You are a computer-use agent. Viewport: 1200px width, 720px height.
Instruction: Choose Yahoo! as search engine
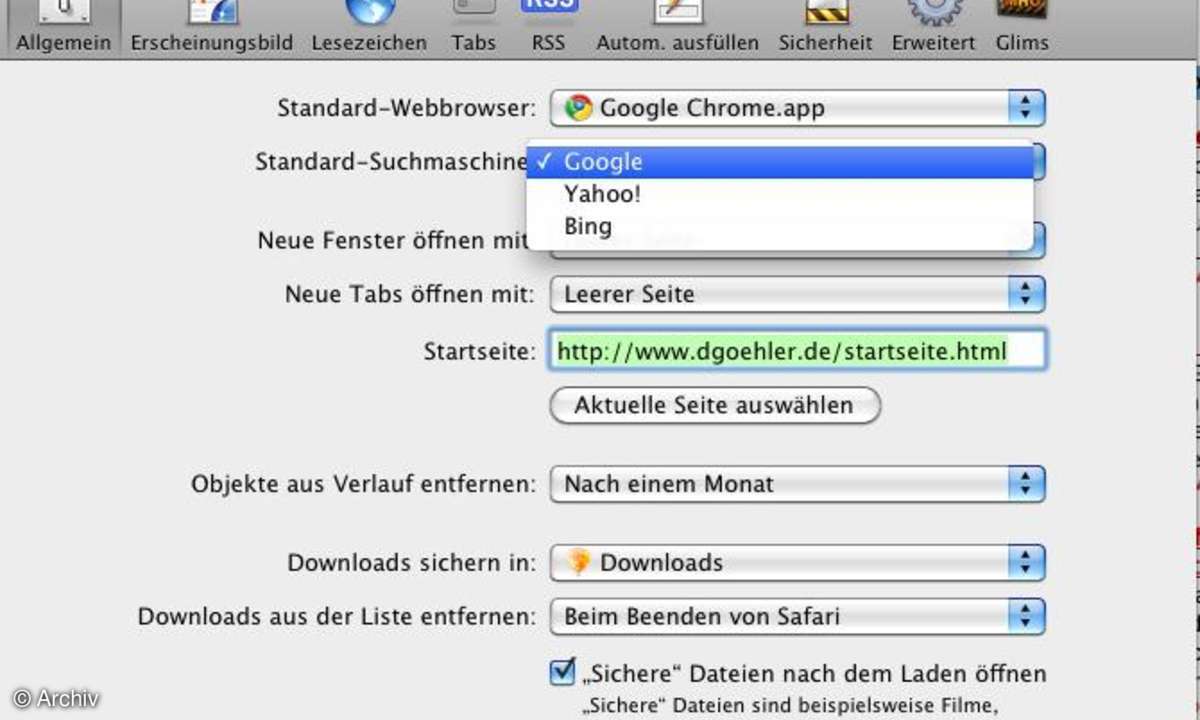[780, 194]
